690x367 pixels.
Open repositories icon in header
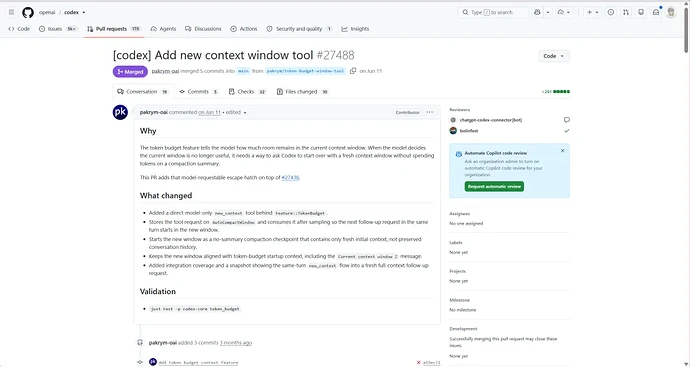click(x=641, y=12)
